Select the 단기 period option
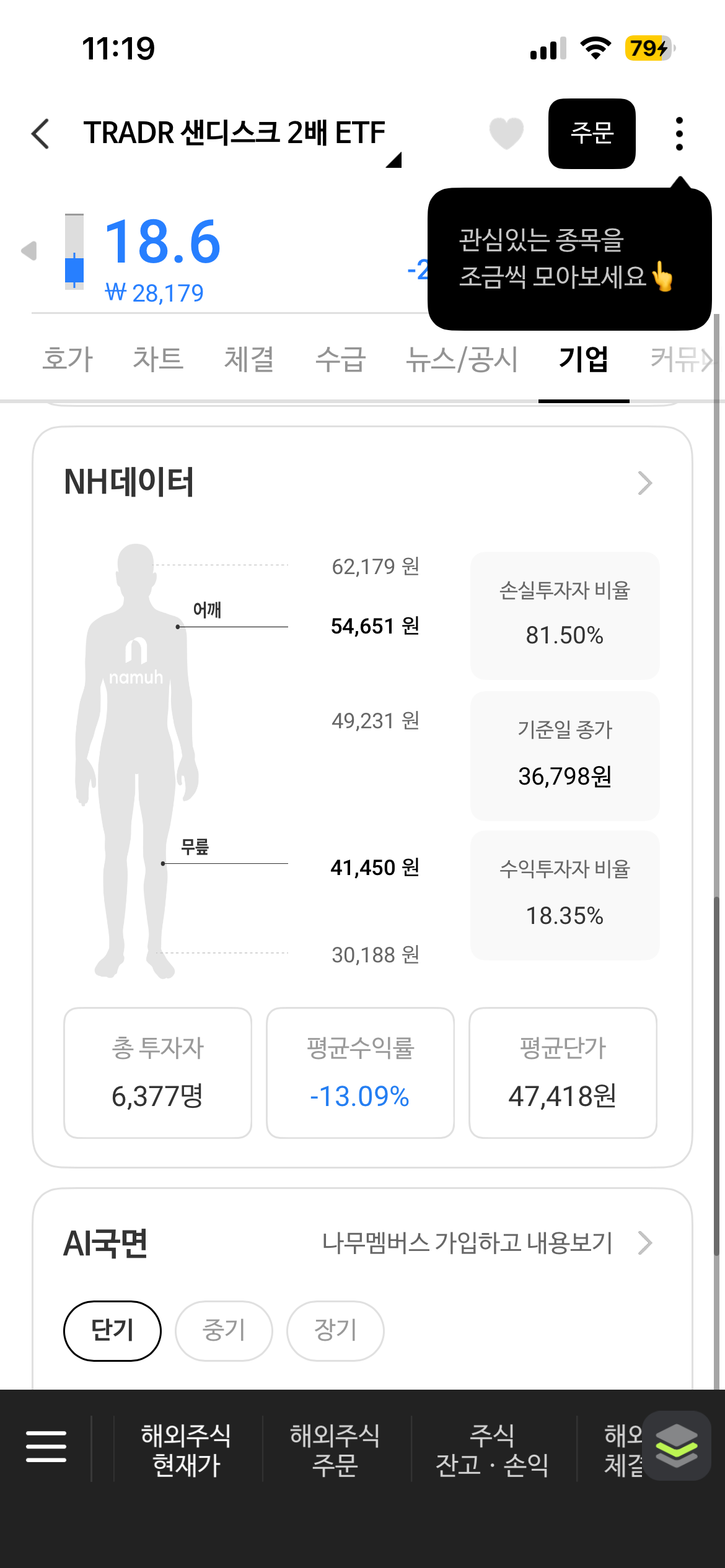The width and height of the screenshot is (725, 1568). 112,1331
